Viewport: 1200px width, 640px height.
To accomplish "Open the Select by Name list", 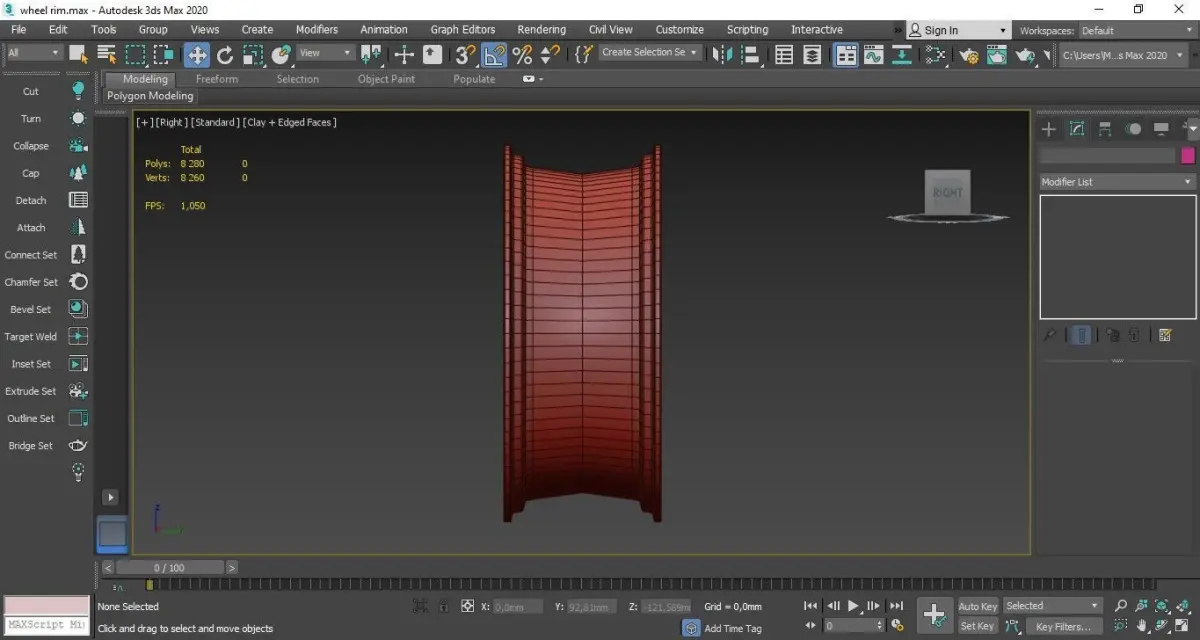I will (x=106, y=54).
